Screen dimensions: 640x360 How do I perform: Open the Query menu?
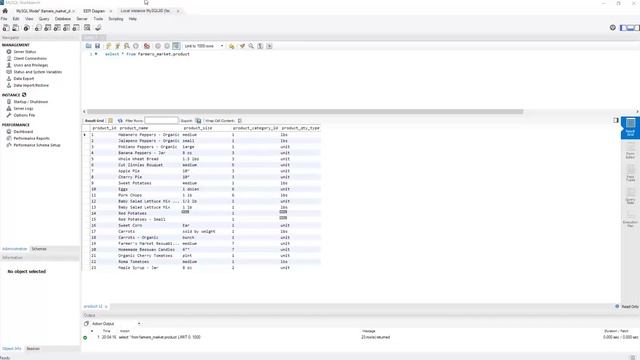pyautogui.click(x=44, y=19)
